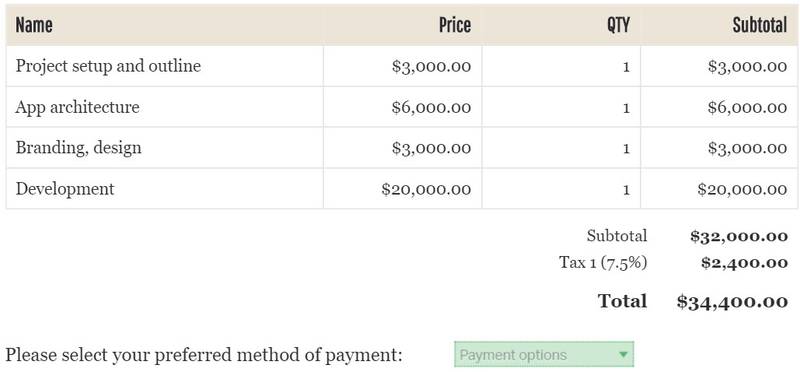The height and width of the screenshot is (372, 800).
Task: Click the Price column header
Action: click(x=455, y=24)
